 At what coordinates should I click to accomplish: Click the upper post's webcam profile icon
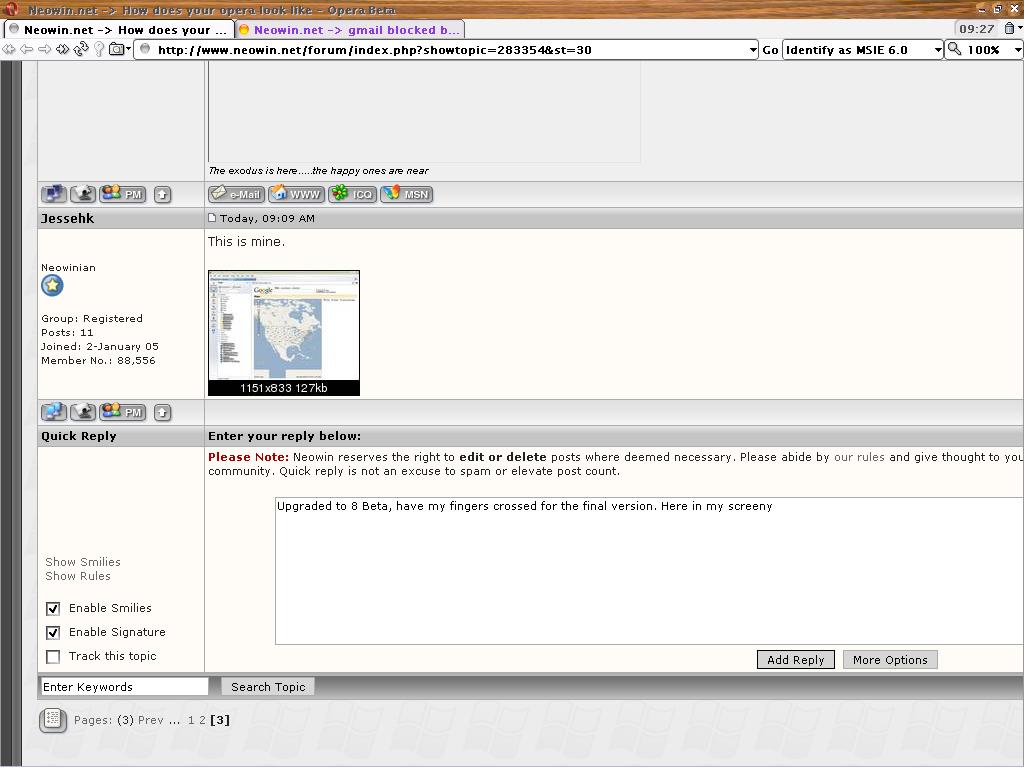(83, 194)
